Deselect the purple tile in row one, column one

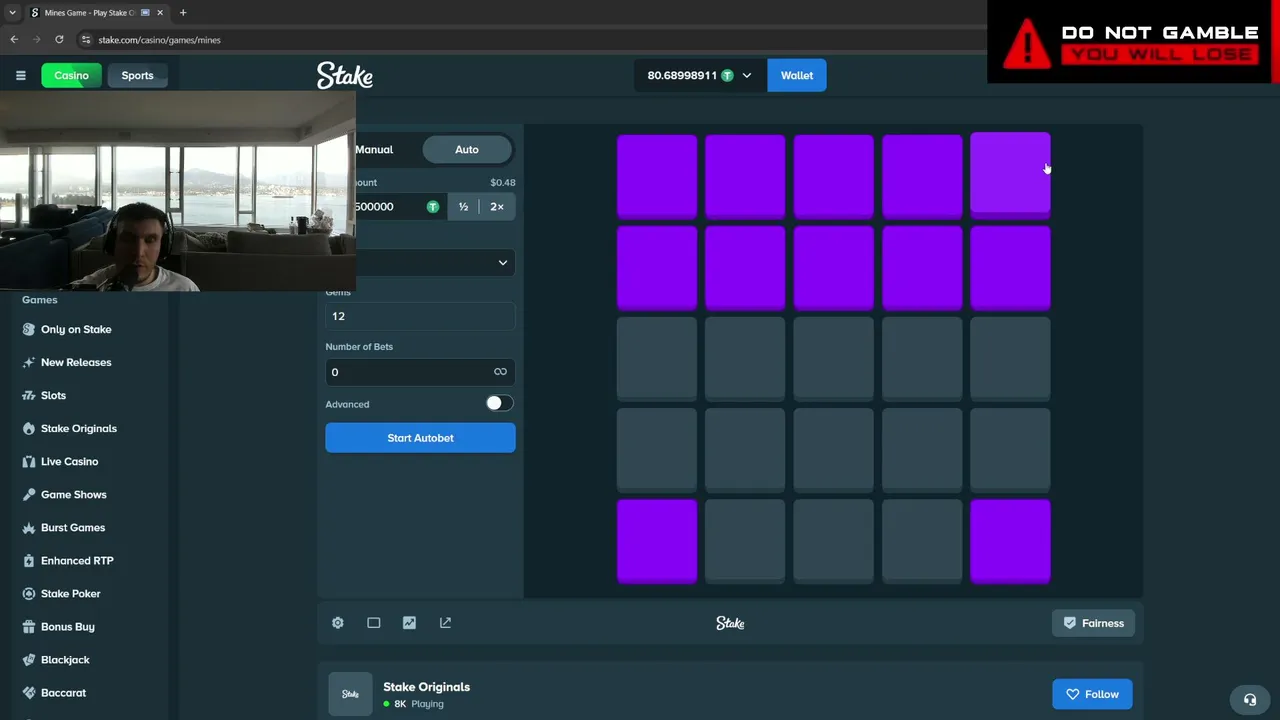(657, 177)
